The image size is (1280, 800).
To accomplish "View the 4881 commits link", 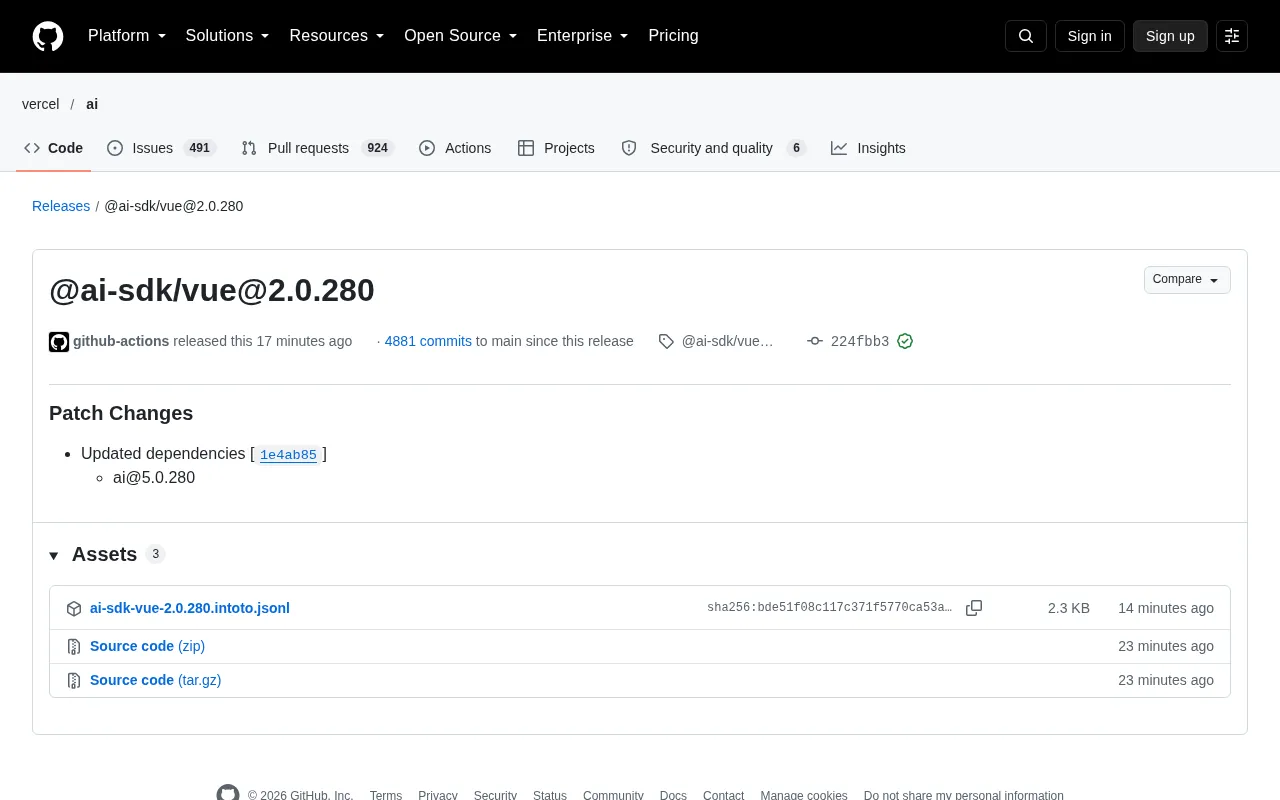I will pos(428,341).
